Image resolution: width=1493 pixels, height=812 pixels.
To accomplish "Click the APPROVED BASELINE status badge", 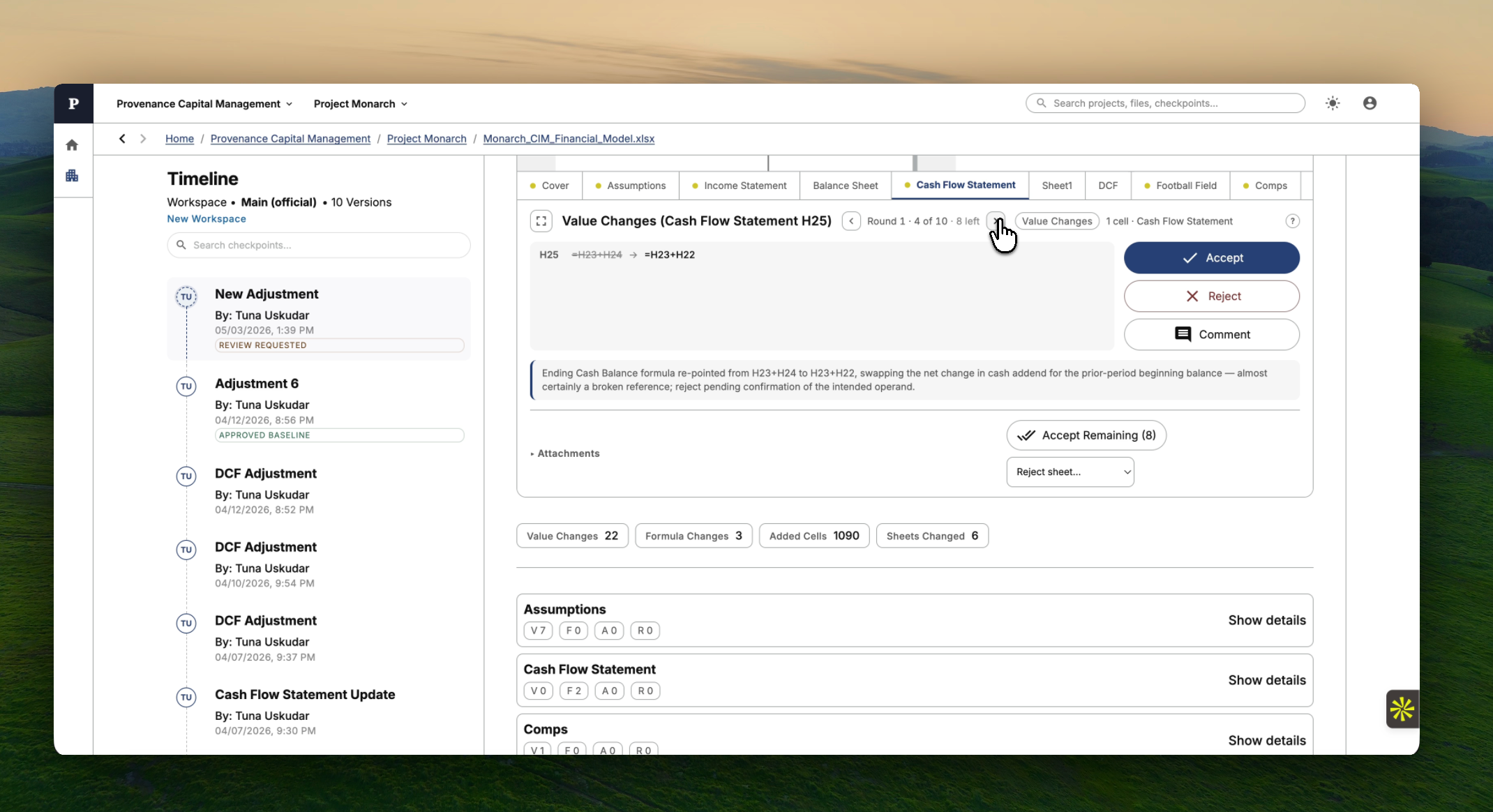I will pos(339,435).
